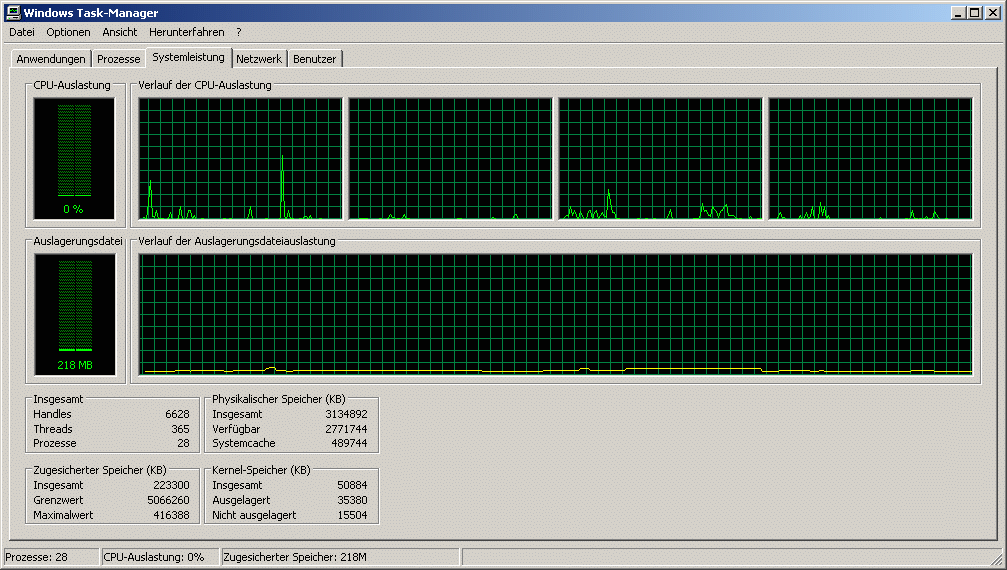Switch to the Benutzer tab
This screenshot has width=1007, height=570.
click(315, 59)
